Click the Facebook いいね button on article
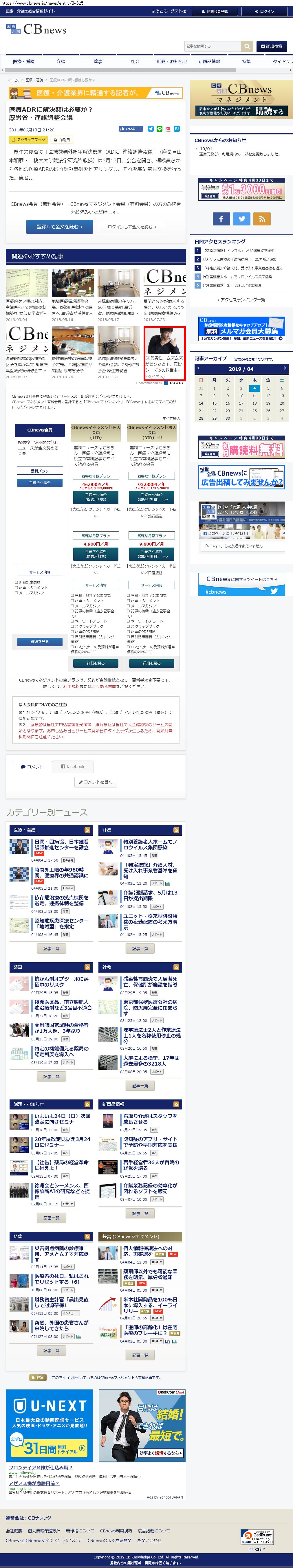The image size is (293, 1568). [131, 129]
